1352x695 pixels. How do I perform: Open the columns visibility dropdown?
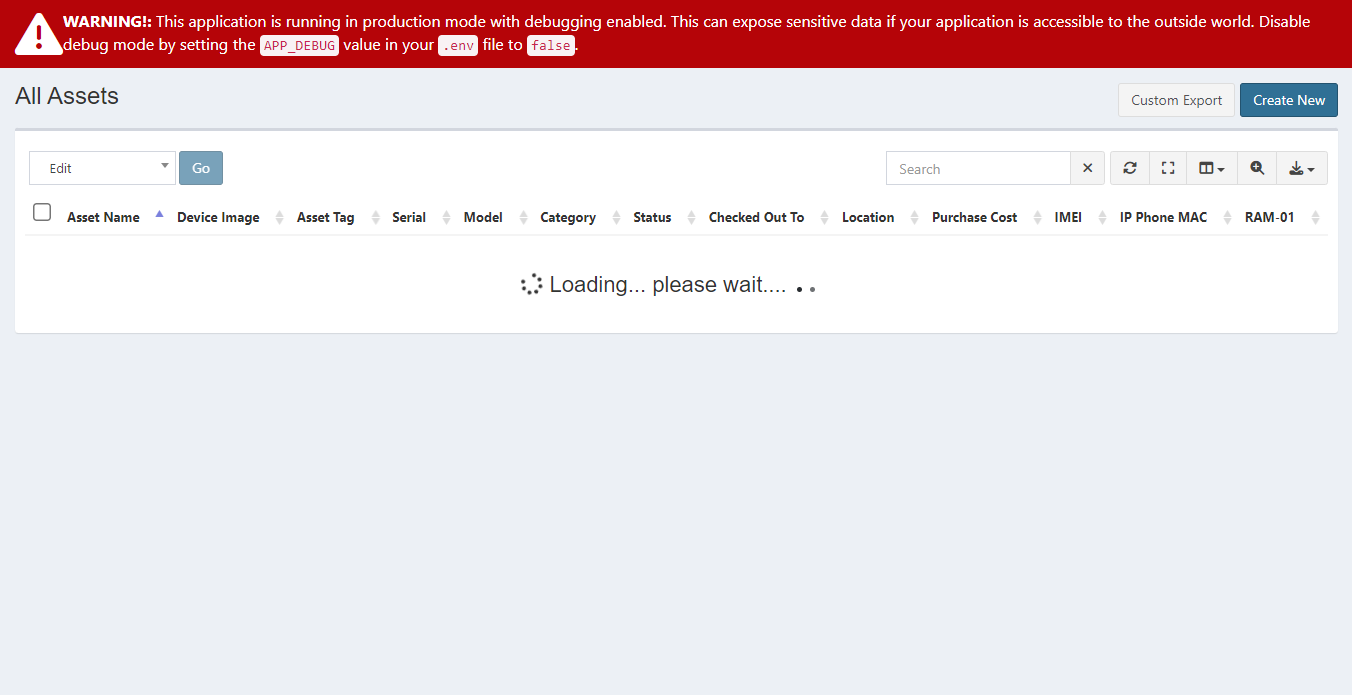click(x=1211, y=168)
